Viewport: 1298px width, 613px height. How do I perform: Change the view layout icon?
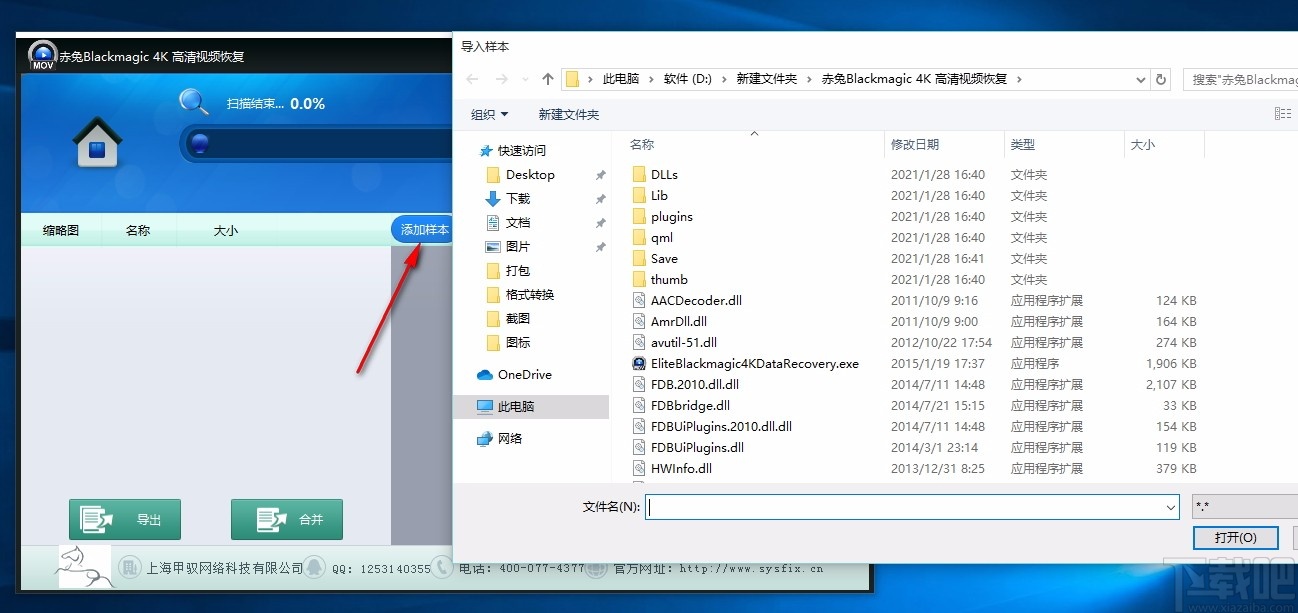[1283, 114]
